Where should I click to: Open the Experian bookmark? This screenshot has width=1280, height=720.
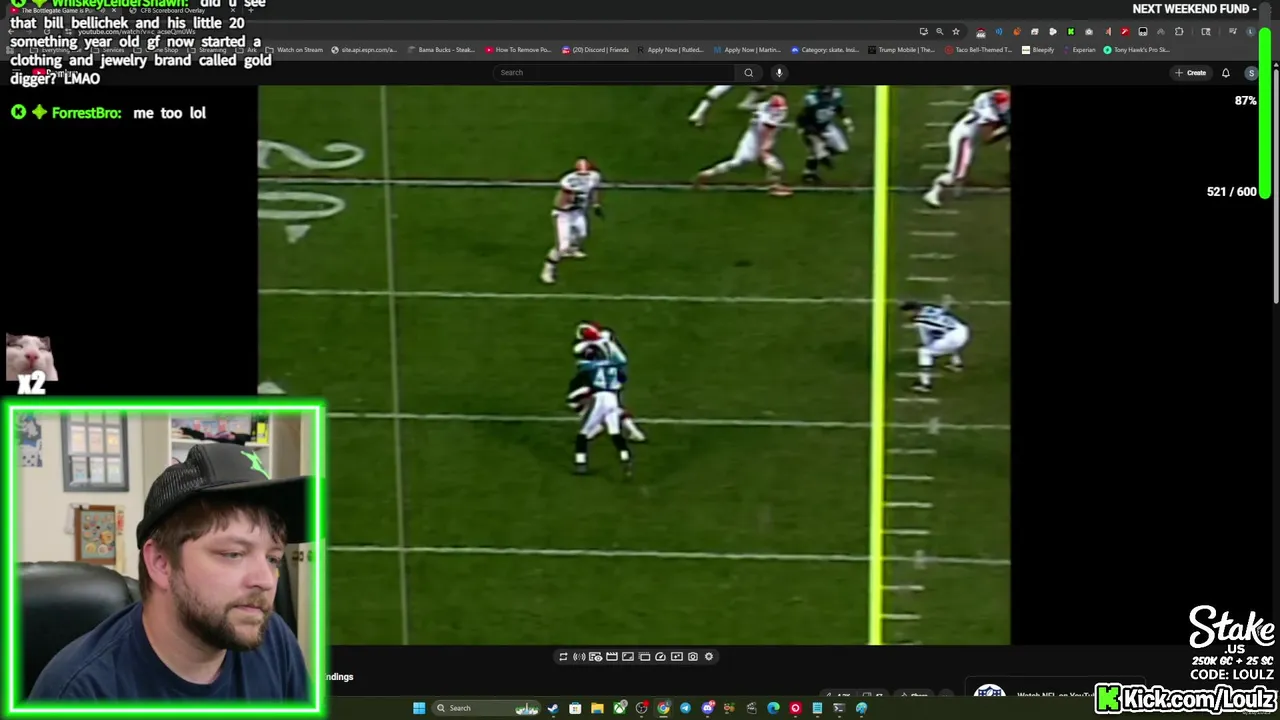click(x=1079, y=49)
